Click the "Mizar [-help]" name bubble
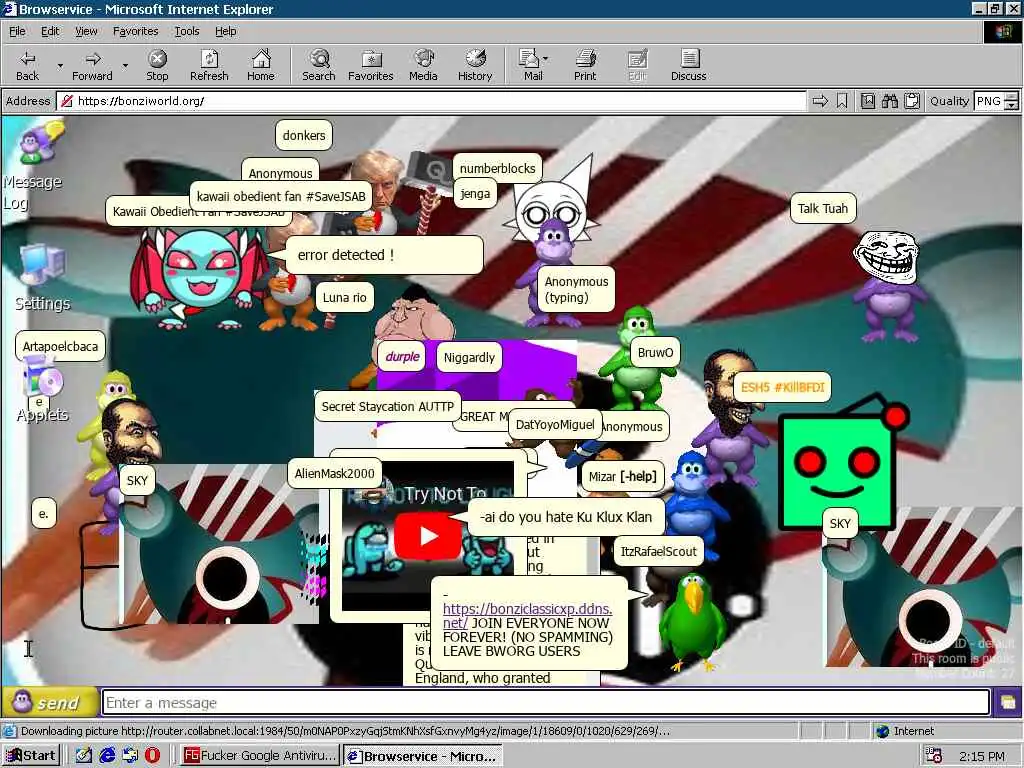The height and width of the screenshot is (768, 1024). click(x=622, y=476)
